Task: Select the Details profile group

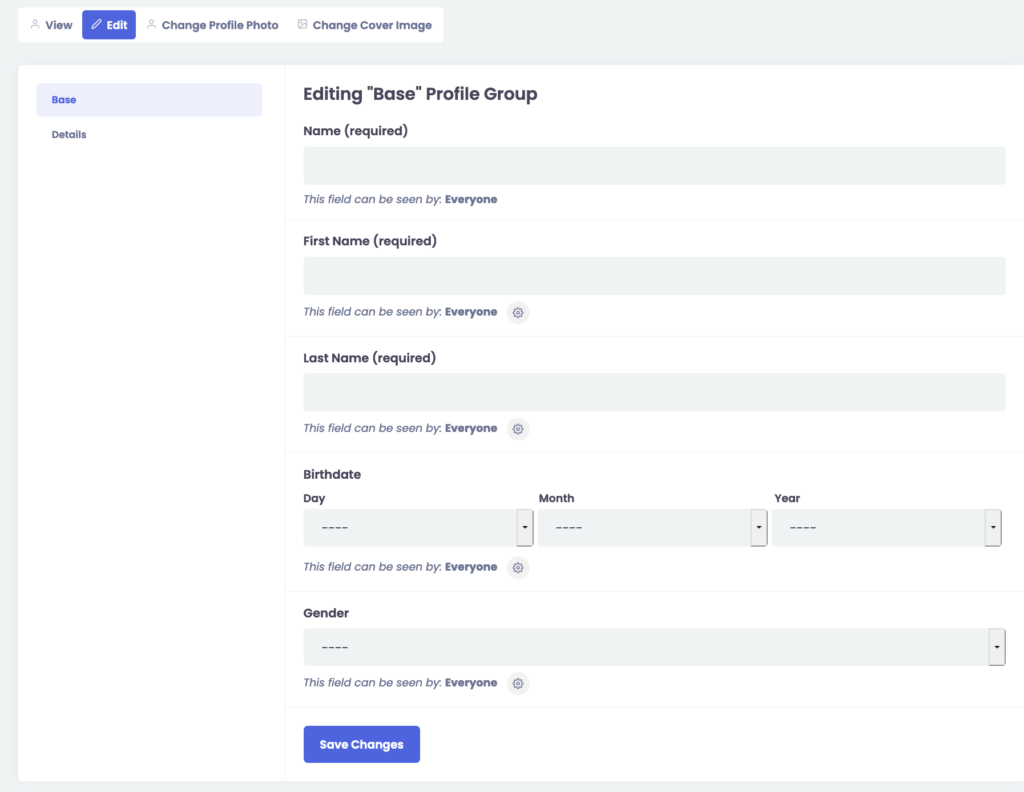Action: [69, 134]
